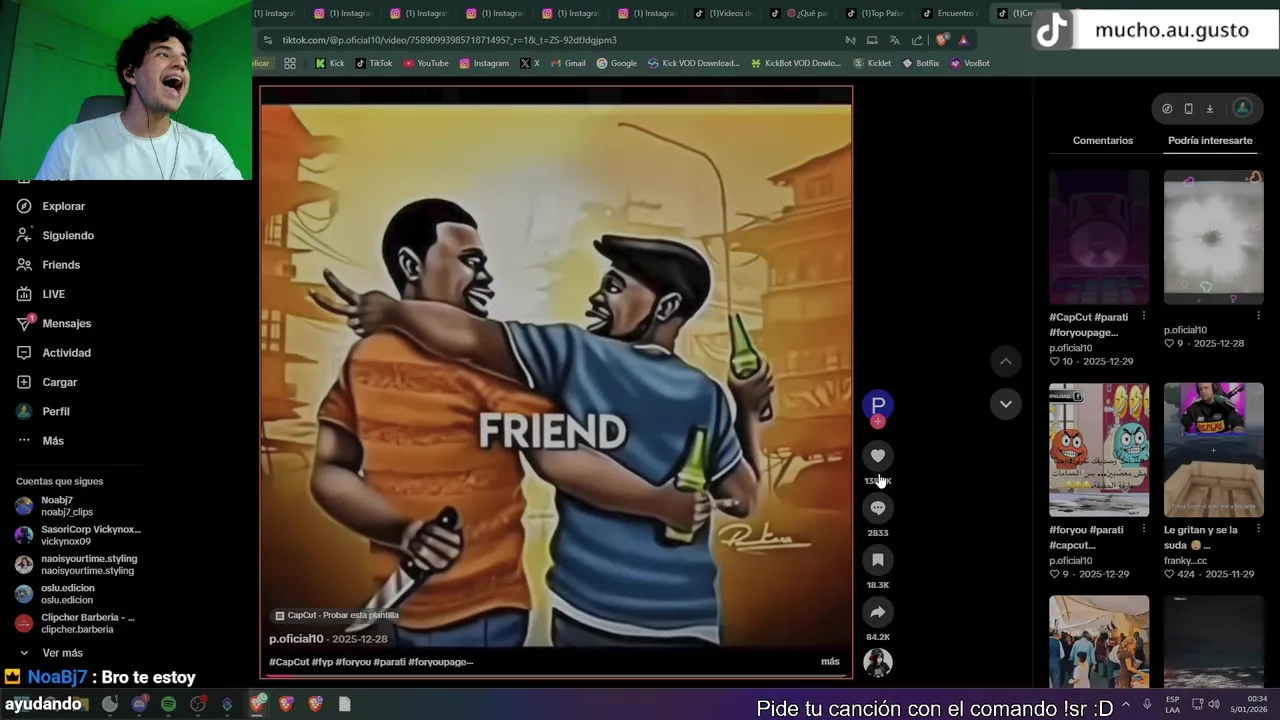The image size is (1280, 720).
Task: Open Spotify from Windows taskbar
Action: pyautogui.click(x=168, y=704)
